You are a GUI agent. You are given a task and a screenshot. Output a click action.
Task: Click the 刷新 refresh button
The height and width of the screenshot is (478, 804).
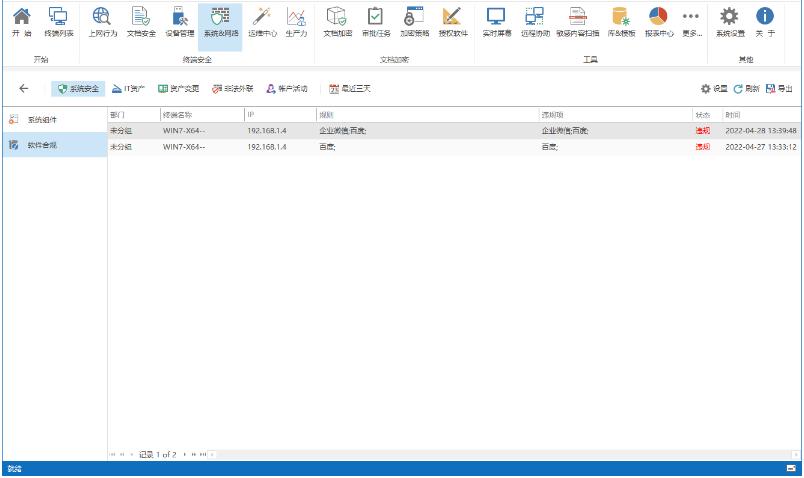point(746,89)
